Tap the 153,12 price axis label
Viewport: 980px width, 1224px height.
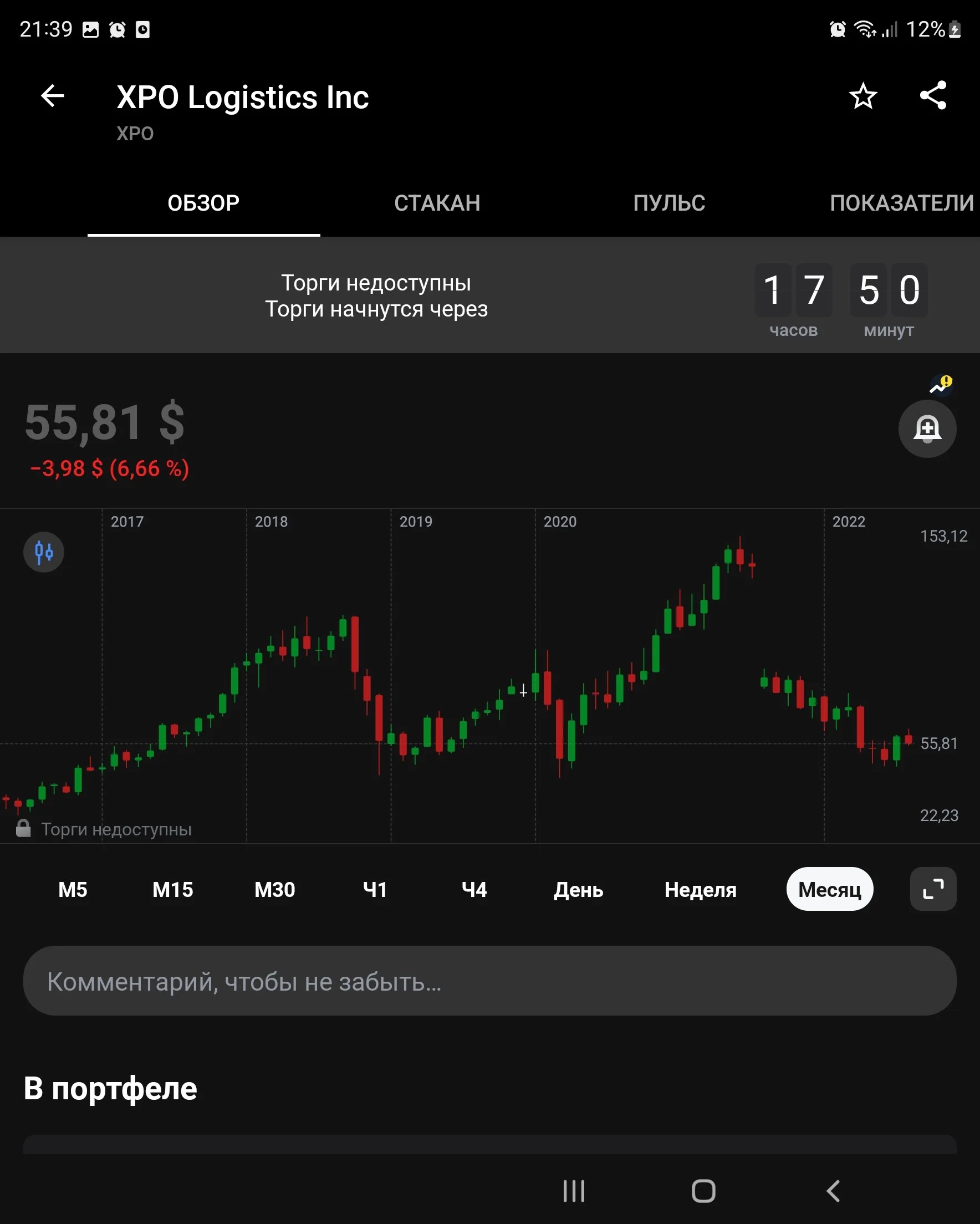click(x=943, y=537)
